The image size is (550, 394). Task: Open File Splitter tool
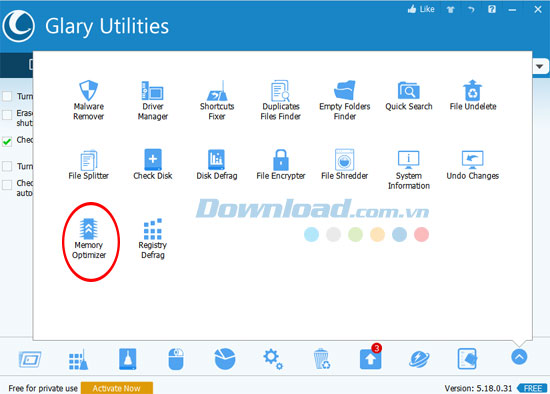tap(88, 165)
